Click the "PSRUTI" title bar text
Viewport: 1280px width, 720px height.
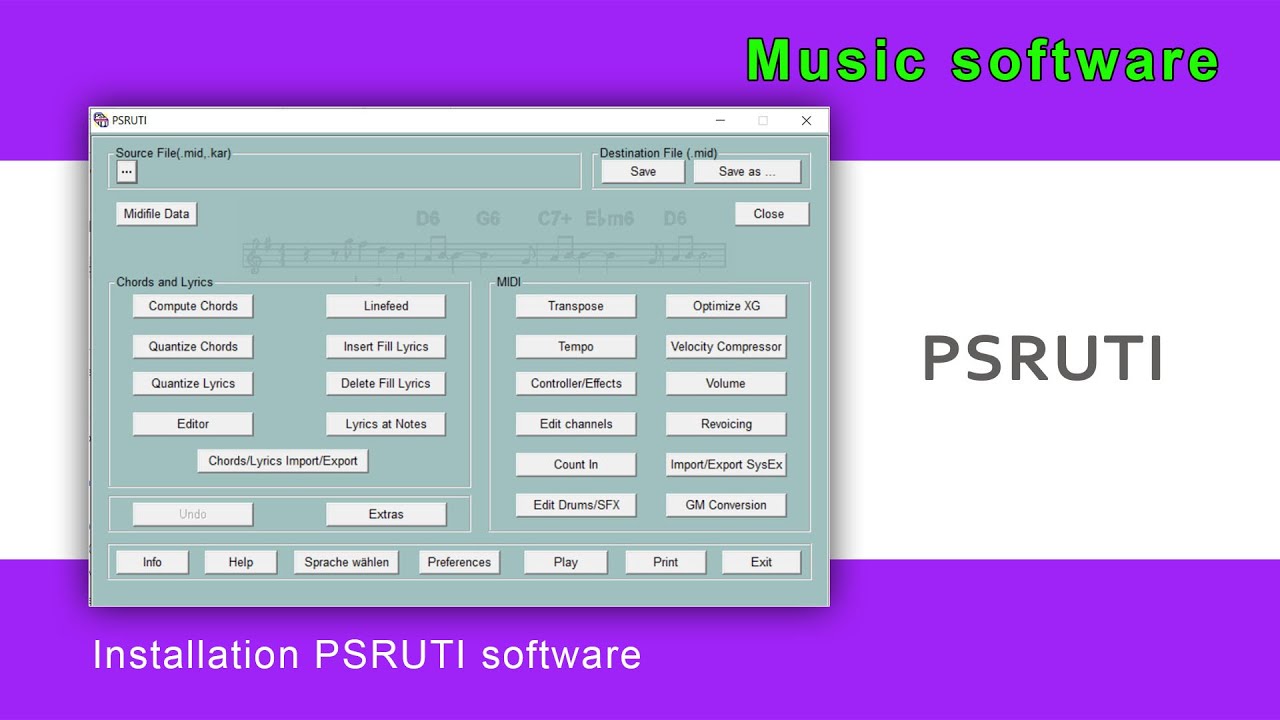click(130, 121)
